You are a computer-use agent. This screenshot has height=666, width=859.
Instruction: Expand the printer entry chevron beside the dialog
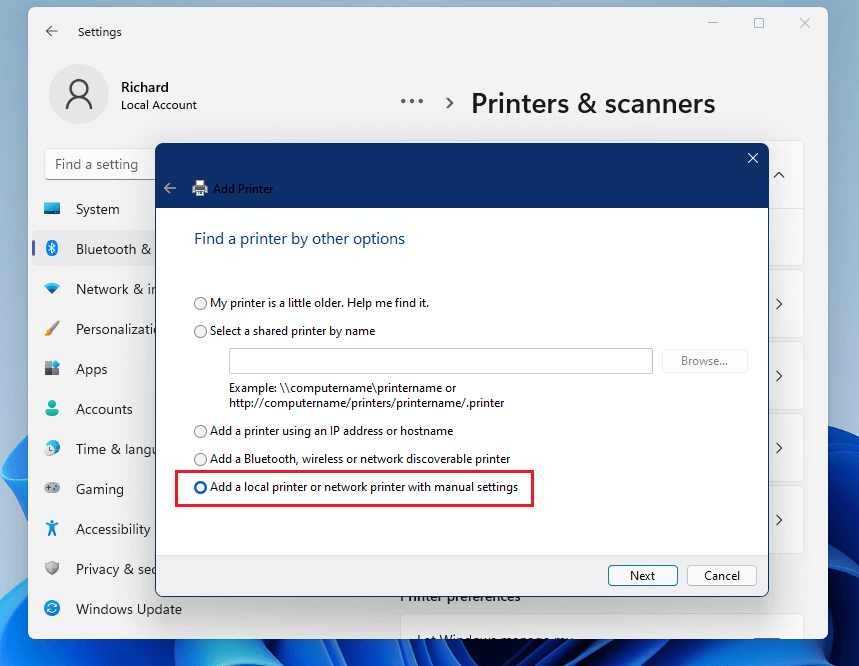[779, 304]
